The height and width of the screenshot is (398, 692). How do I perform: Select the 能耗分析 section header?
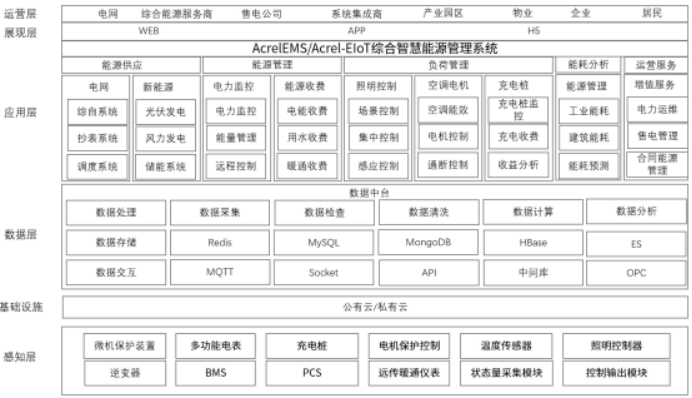point(588,65)
